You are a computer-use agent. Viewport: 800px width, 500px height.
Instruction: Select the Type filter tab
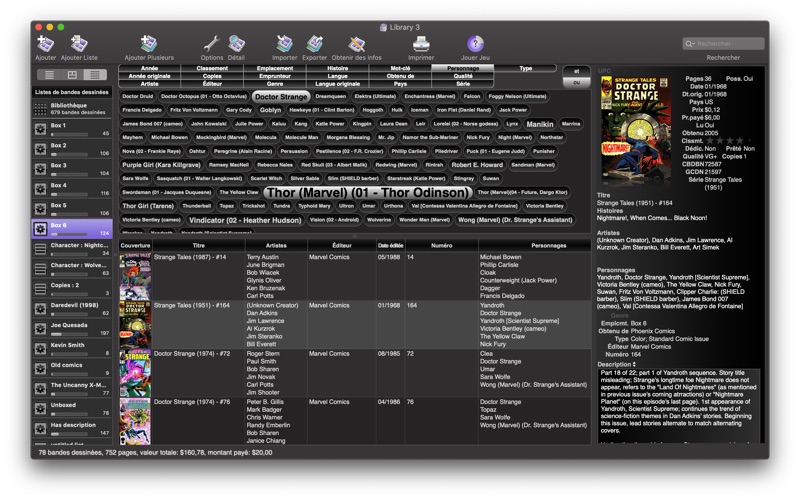pos(526,68)
